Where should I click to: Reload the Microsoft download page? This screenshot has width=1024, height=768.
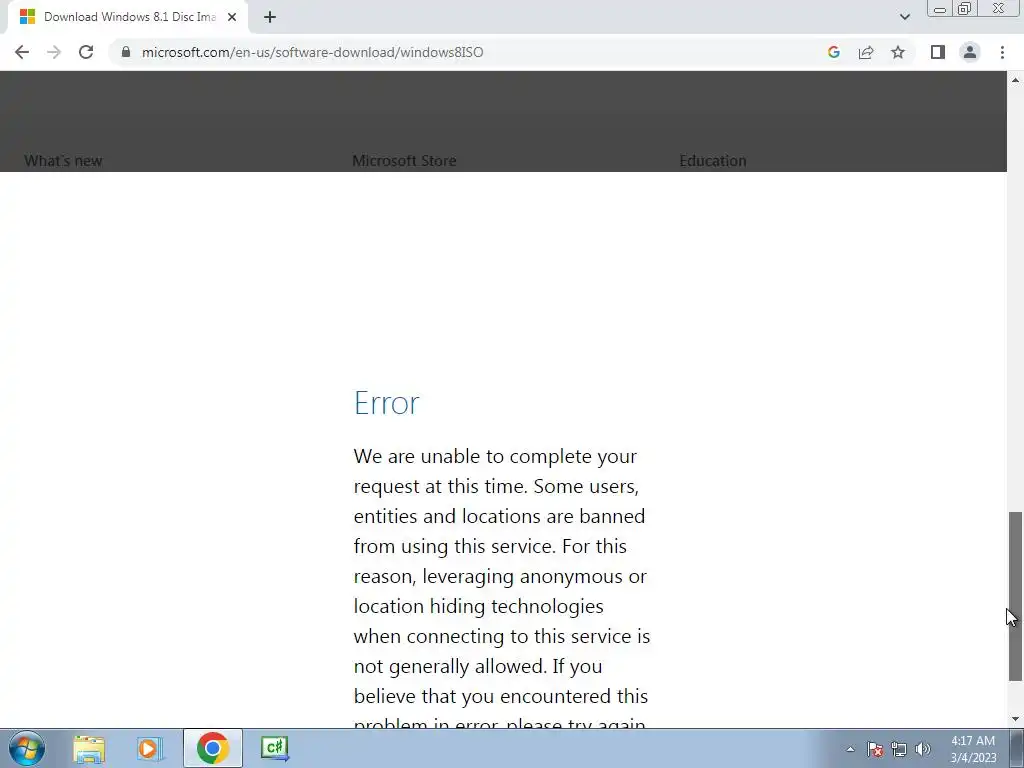click(86, 52)
